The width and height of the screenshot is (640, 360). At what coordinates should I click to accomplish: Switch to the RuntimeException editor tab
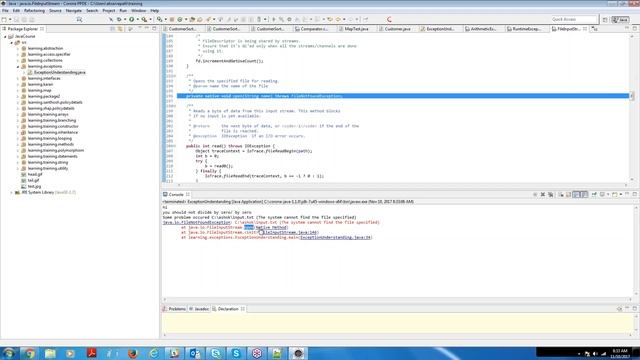point(526,29)
